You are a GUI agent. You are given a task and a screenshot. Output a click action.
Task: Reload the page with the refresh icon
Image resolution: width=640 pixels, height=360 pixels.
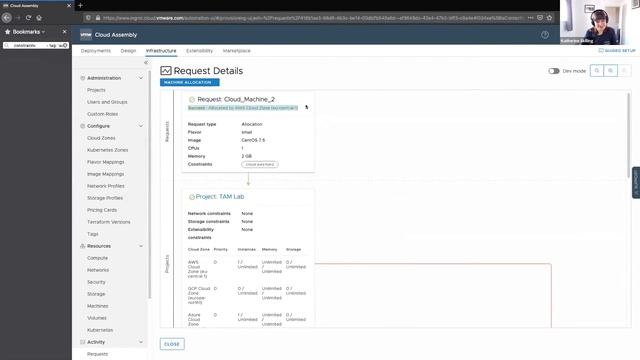point(28,18)
